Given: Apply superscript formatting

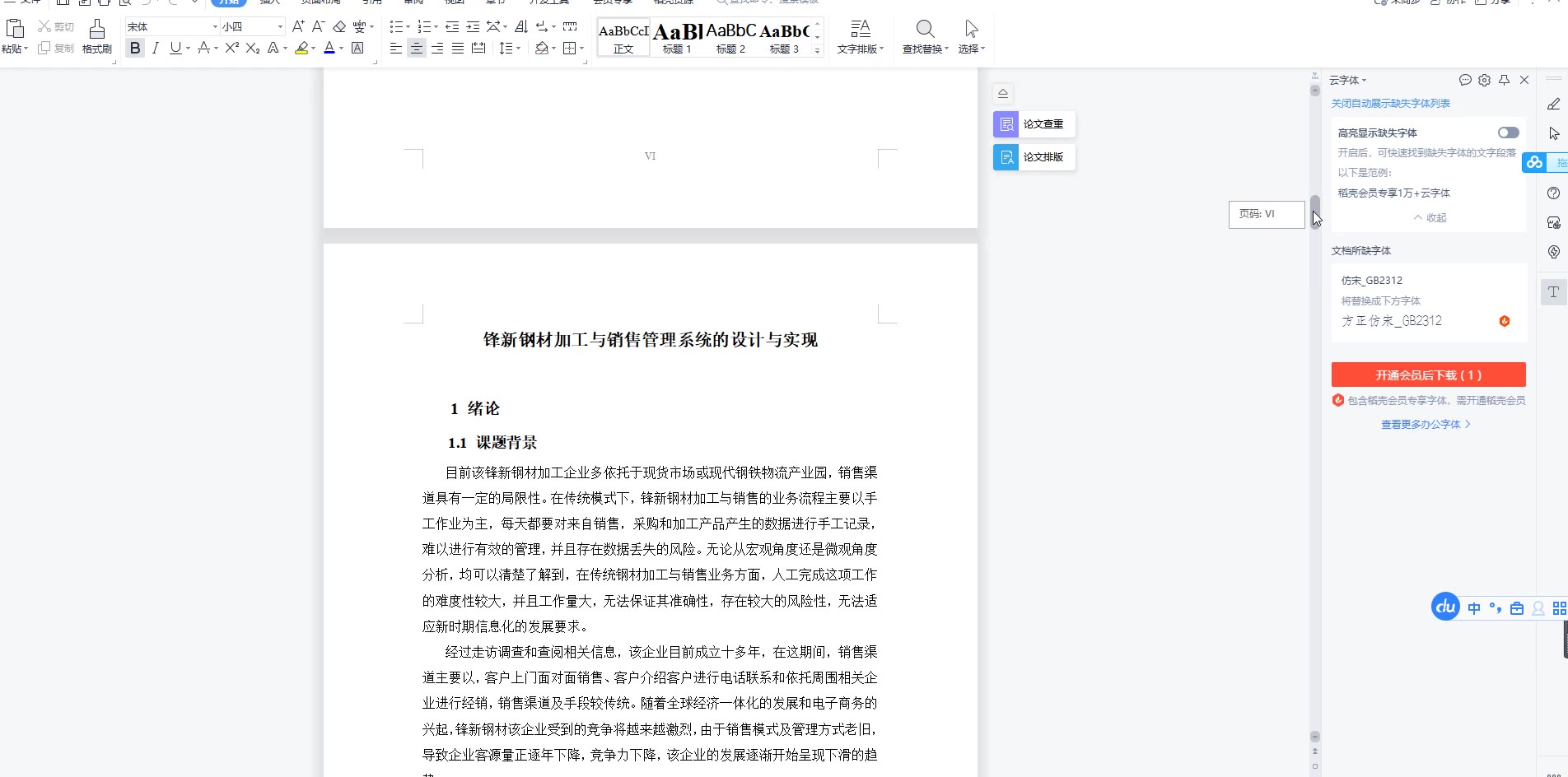Looking at the screenshot, I should 231,49.
